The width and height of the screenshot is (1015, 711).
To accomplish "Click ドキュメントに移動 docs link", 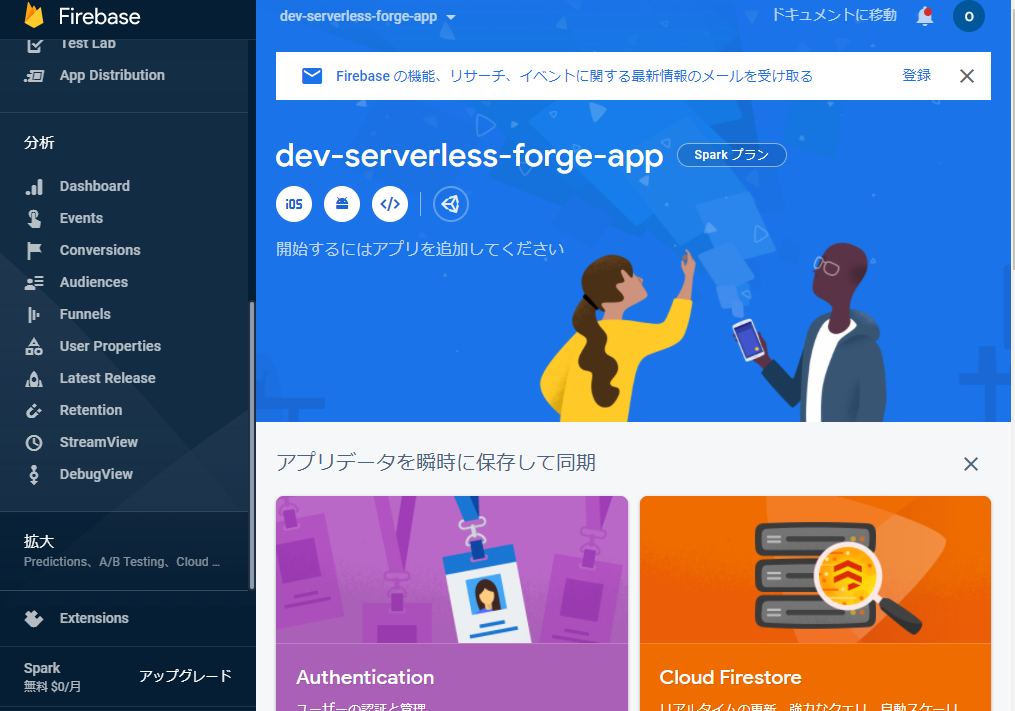I will 834,15.
